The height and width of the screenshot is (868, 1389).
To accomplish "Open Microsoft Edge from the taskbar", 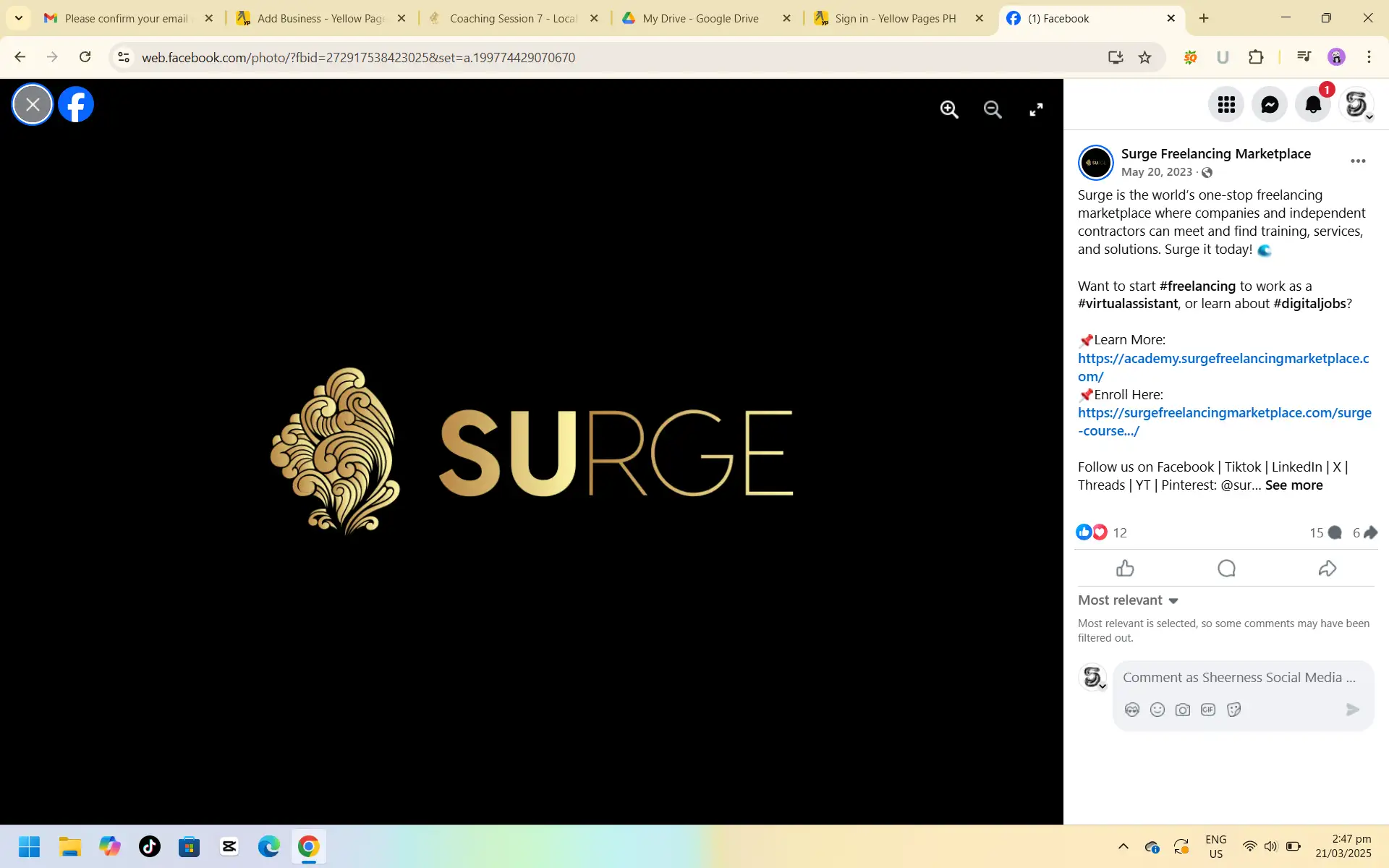I will (x=268, y=846).
